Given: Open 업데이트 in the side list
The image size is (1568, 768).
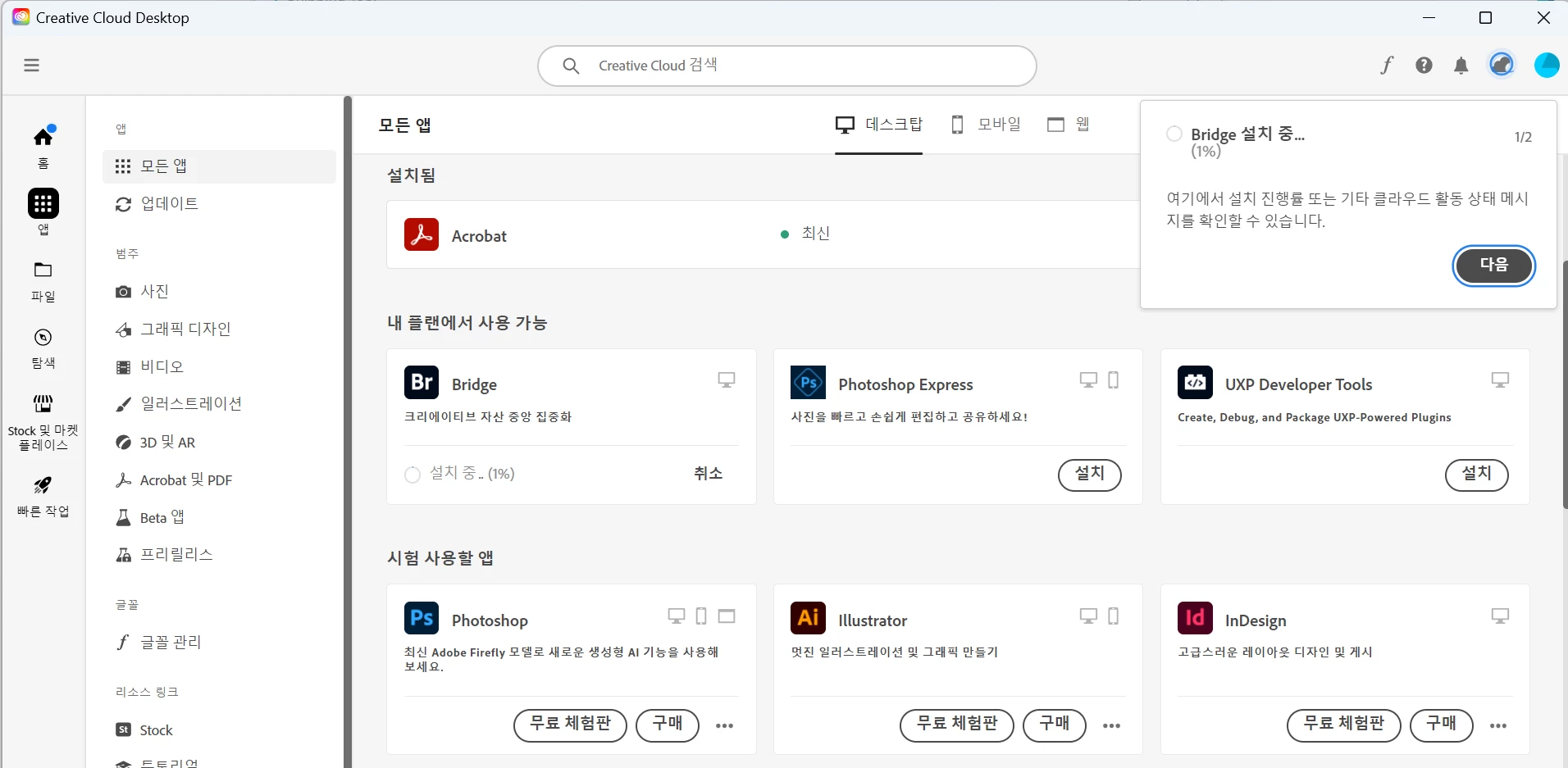Looking at the screenshot, I should [x=219, y=204].
